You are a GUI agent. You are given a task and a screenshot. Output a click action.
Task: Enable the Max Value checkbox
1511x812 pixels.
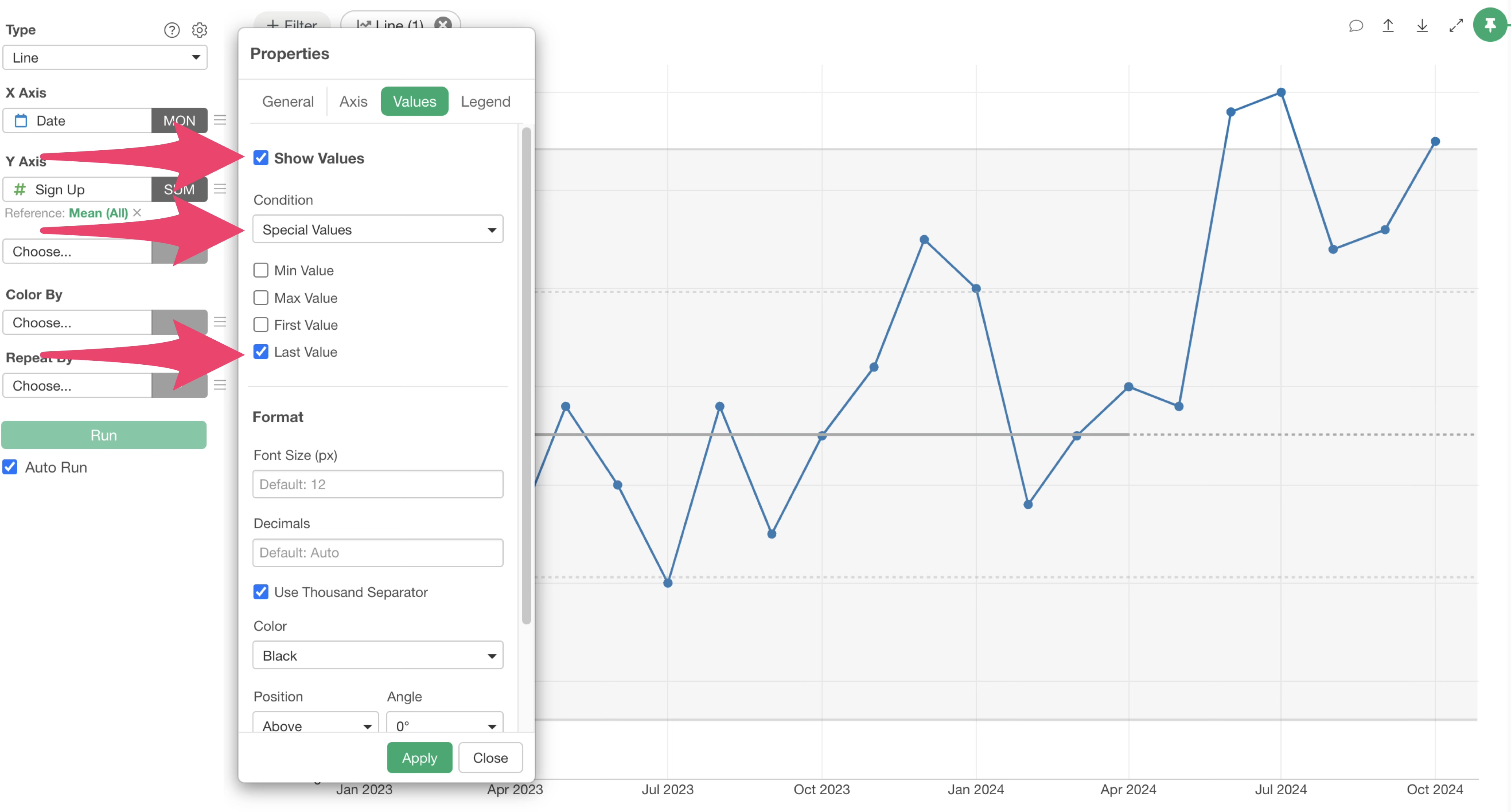[261, 298]
